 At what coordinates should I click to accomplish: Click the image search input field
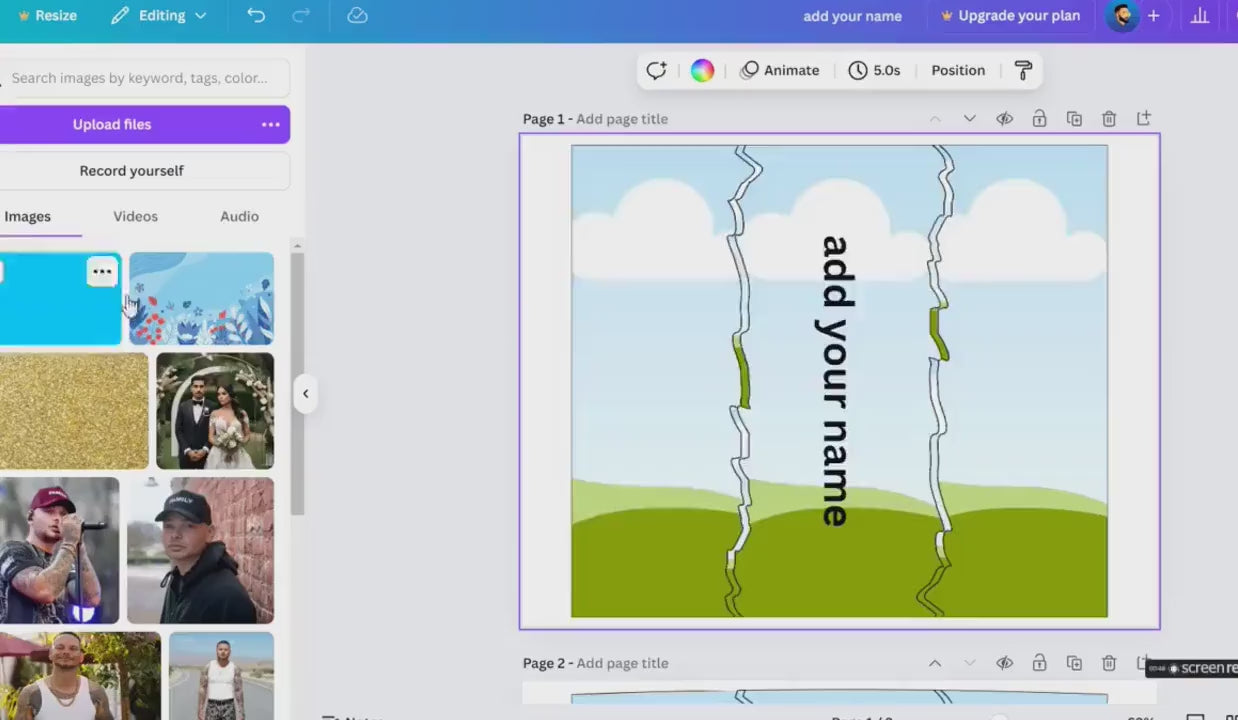[140, 78]
